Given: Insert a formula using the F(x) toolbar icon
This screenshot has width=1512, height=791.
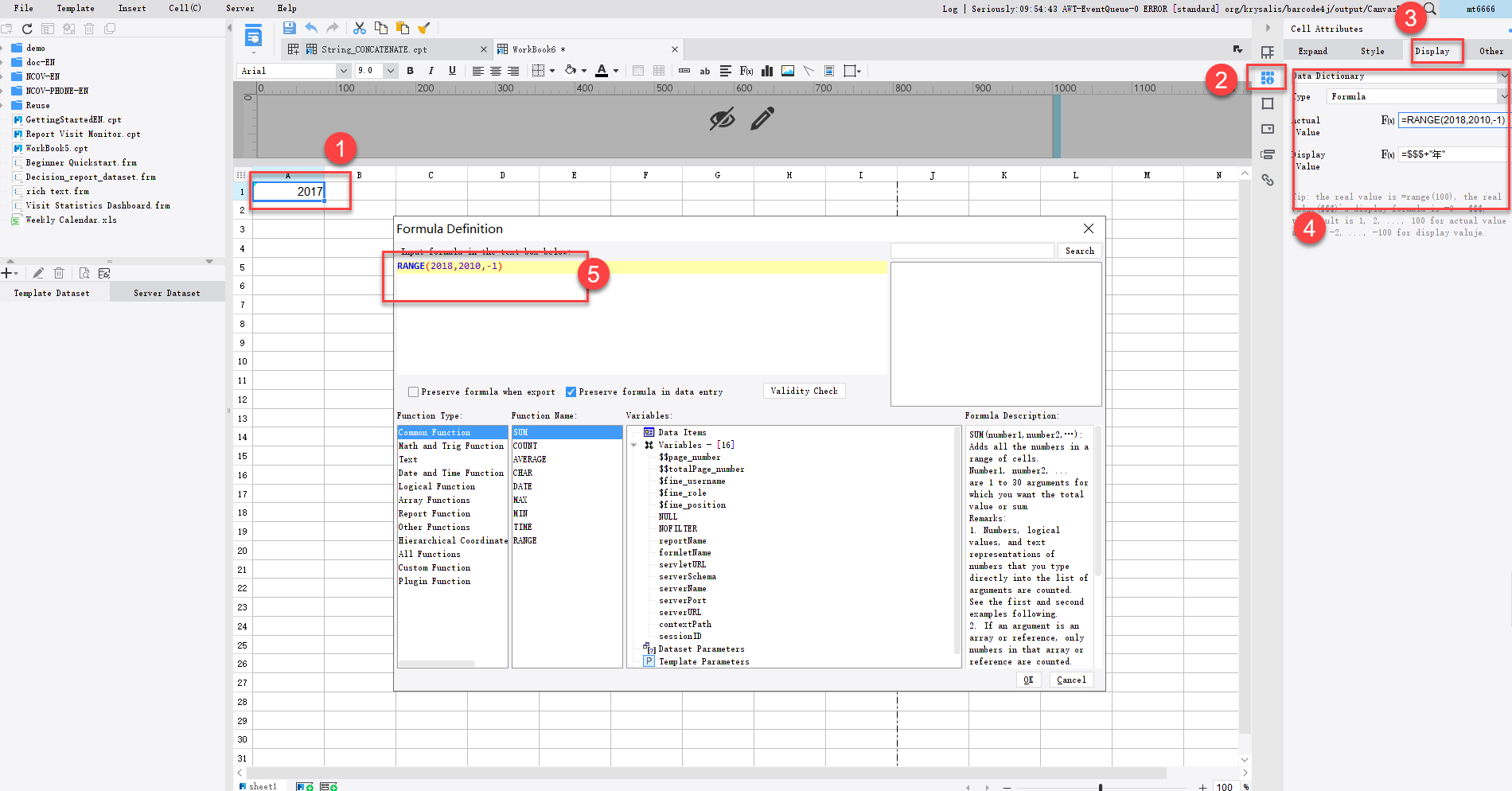Looking at the screenshot, I should coord(746,71).
